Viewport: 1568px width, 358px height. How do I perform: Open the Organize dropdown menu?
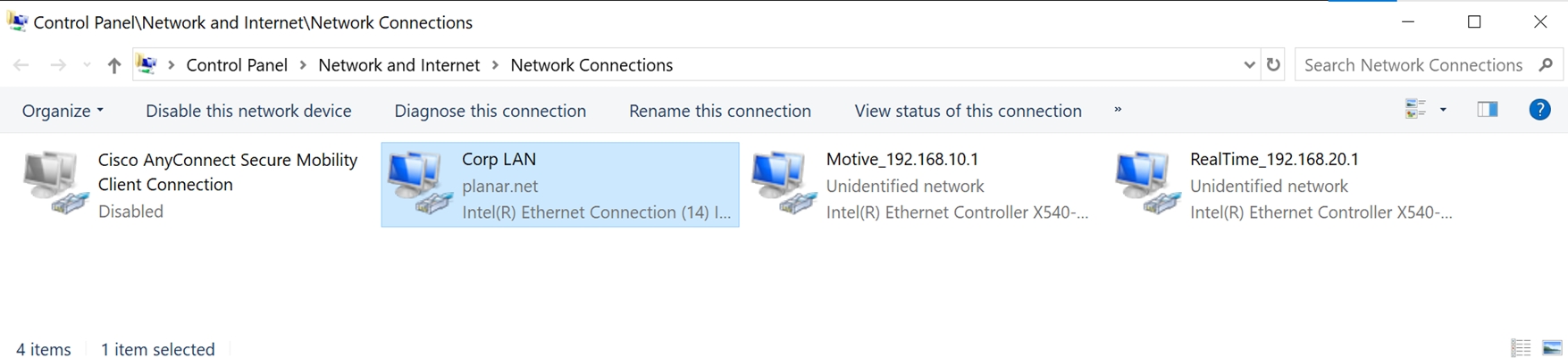tap(63, 111)
